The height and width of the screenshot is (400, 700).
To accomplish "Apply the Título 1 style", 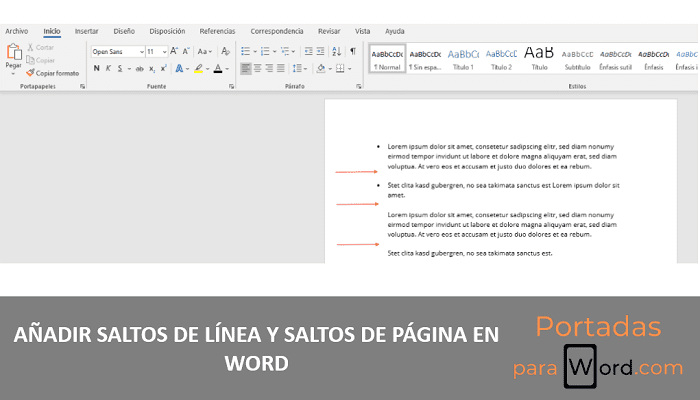I will [463, 58].
